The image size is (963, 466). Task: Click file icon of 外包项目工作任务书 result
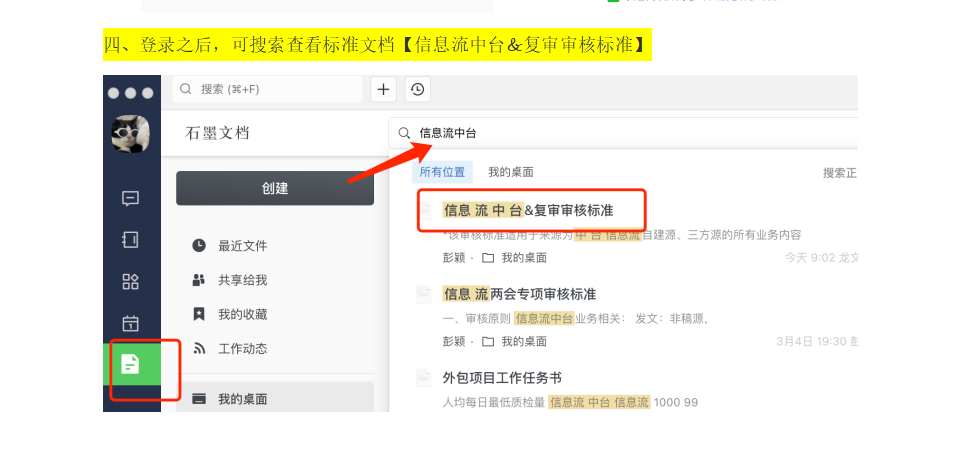424,378
